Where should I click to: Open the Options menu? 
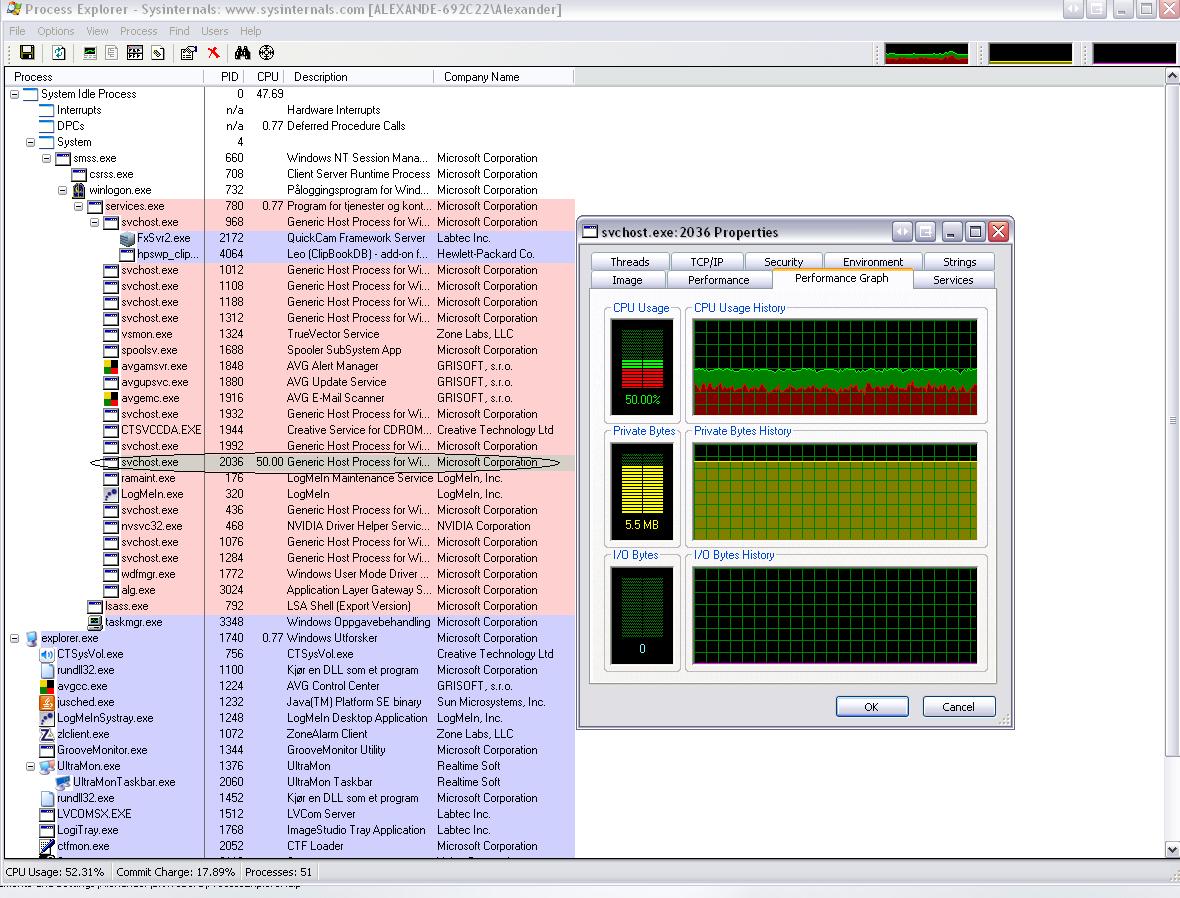click(x=56, y=31)
